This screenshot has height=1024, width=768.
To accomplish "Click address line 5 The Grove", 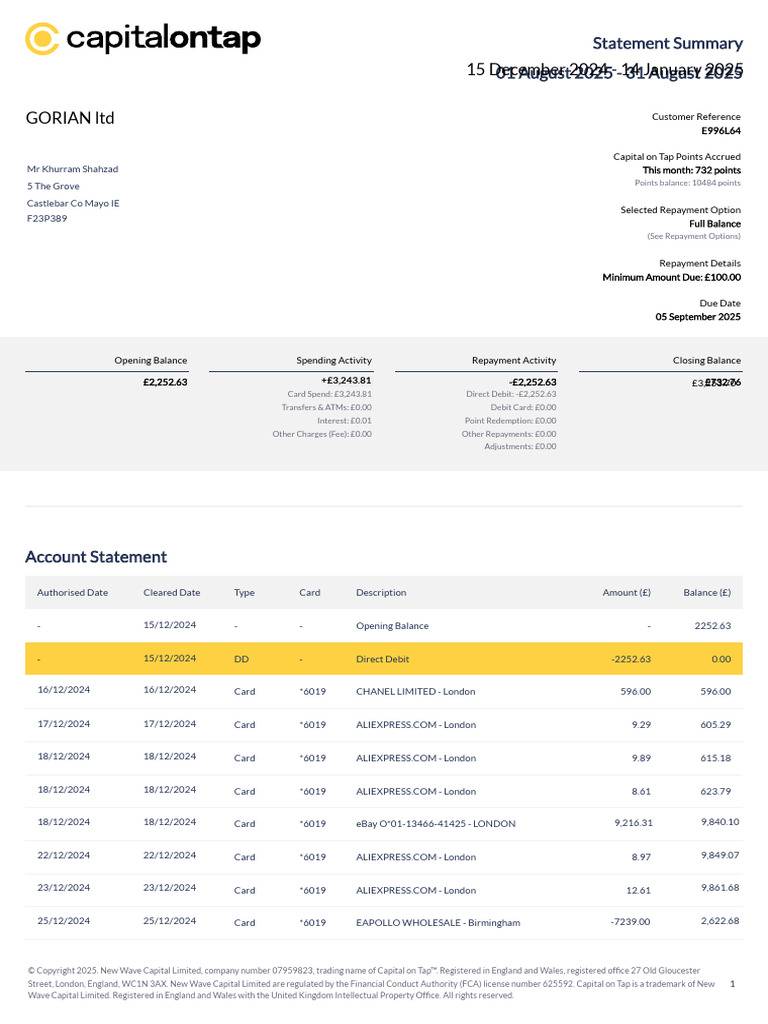I will tap(53, 186).
